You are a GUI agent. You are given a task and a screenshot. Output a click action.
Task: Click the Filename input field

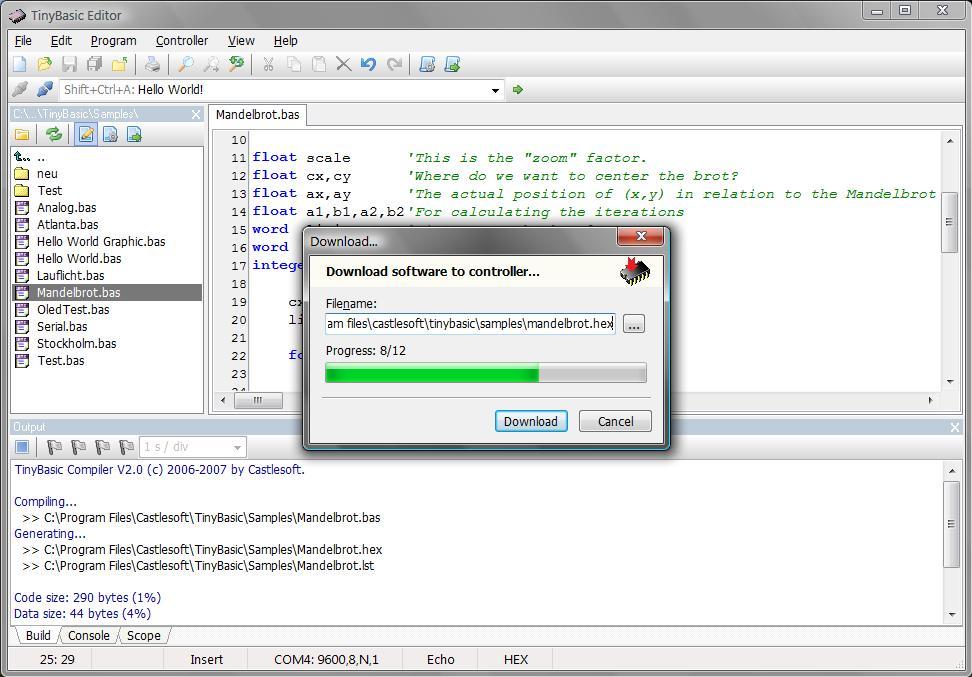click(470, 324)
